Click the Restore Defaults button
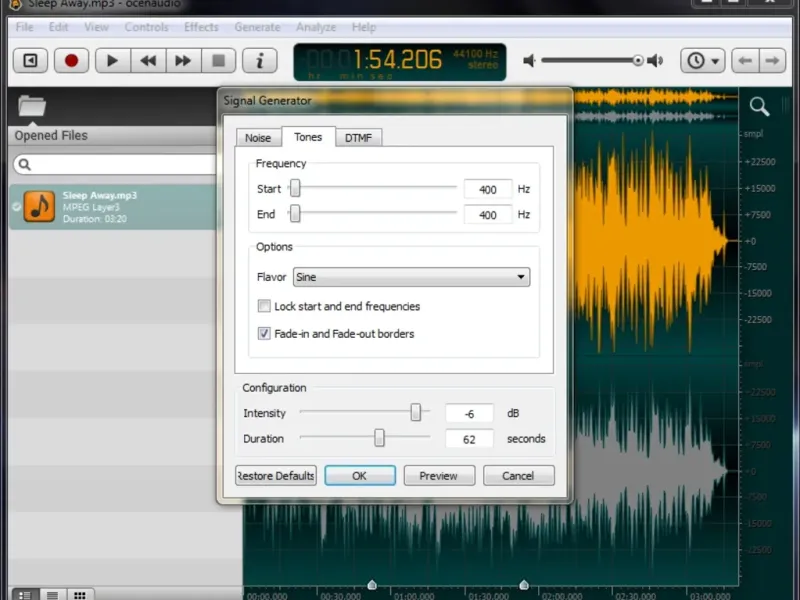The image size is (800, 600). (x=276, y=476)
